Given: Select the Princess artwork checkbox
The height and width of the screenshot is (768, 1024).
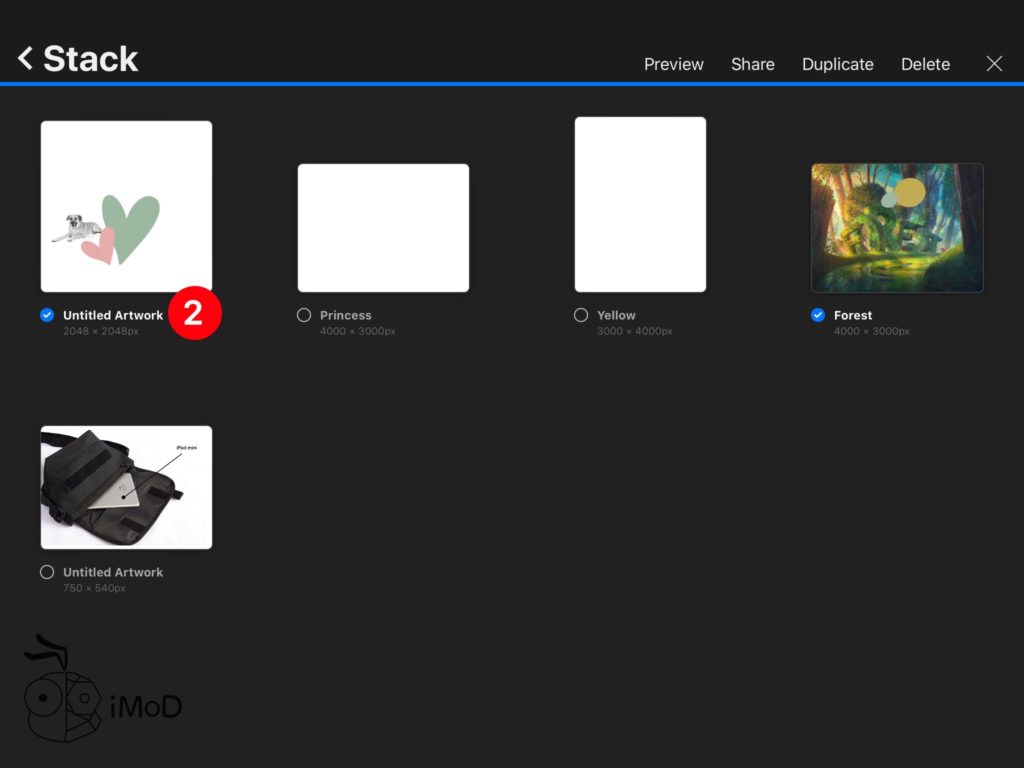Looking at the screenshot, I should click(304, 315).
